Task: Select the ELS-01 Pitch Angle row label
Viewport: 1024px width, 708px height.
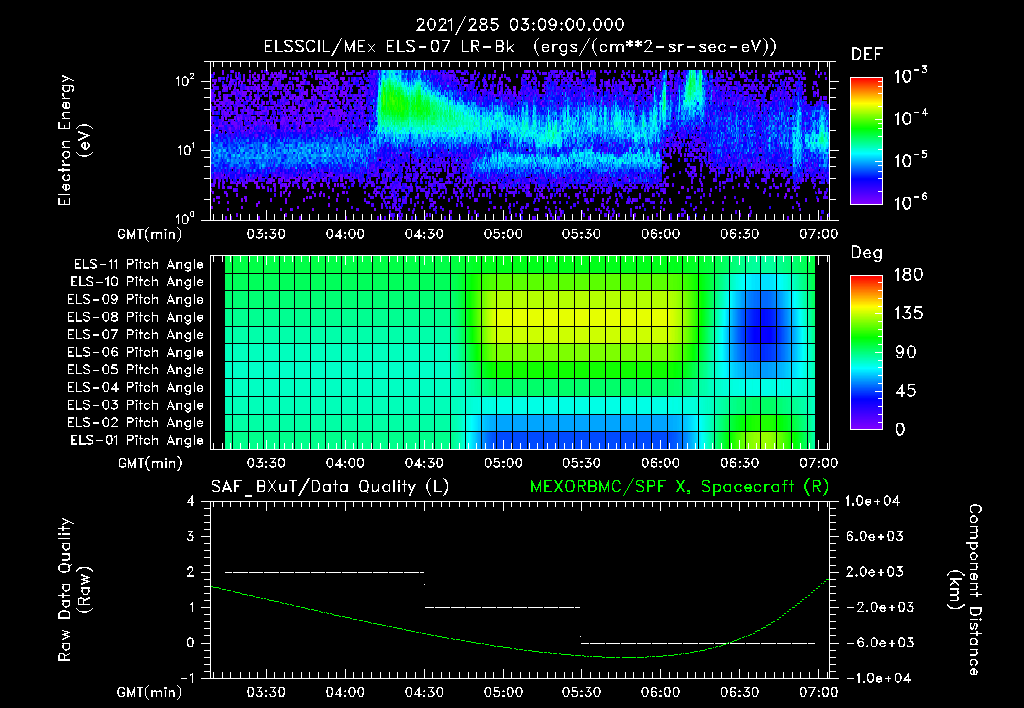Action: coord(137,440)
